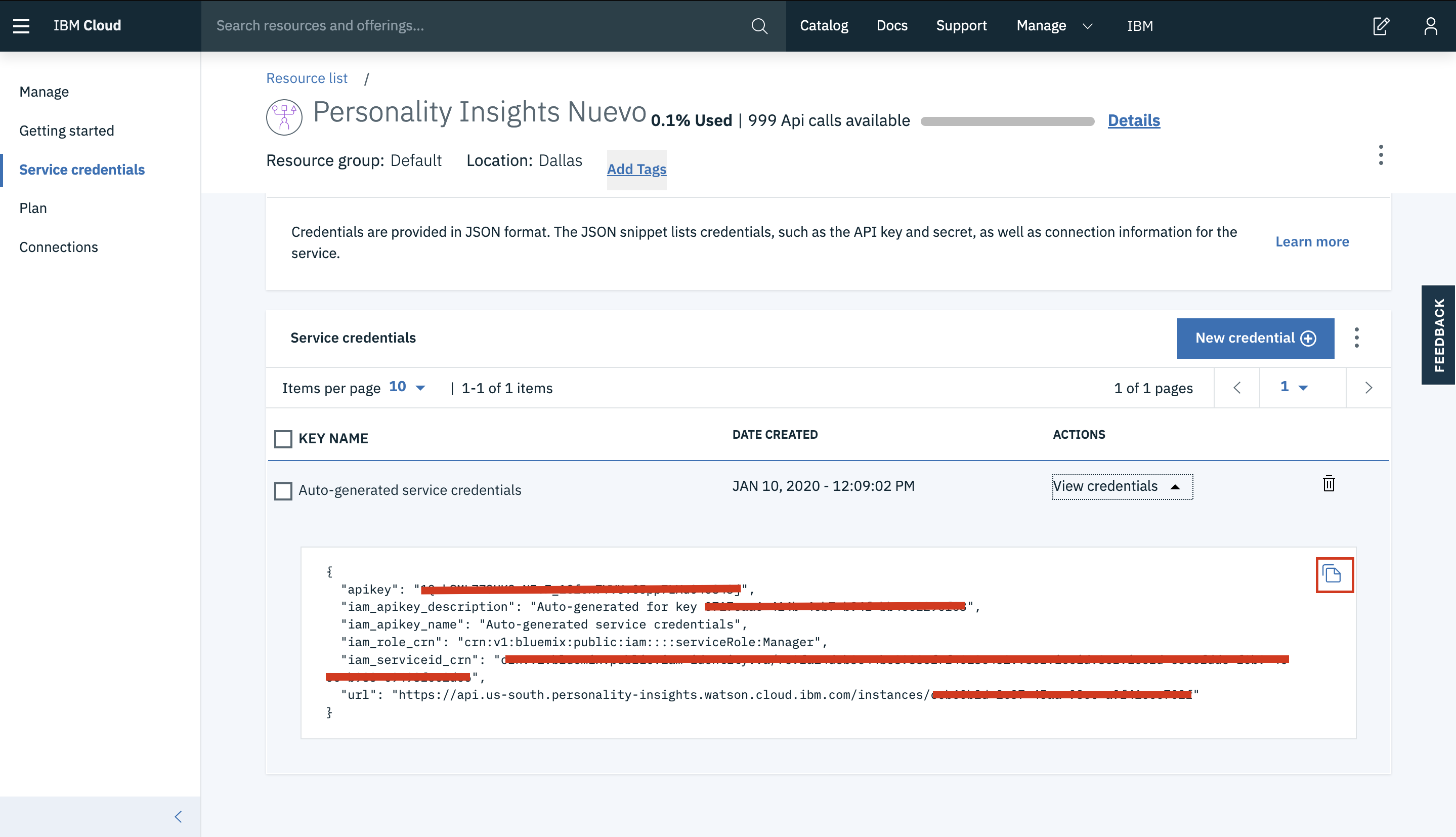Expand the Manage dropdown in header

click(x=1054, y=26)
